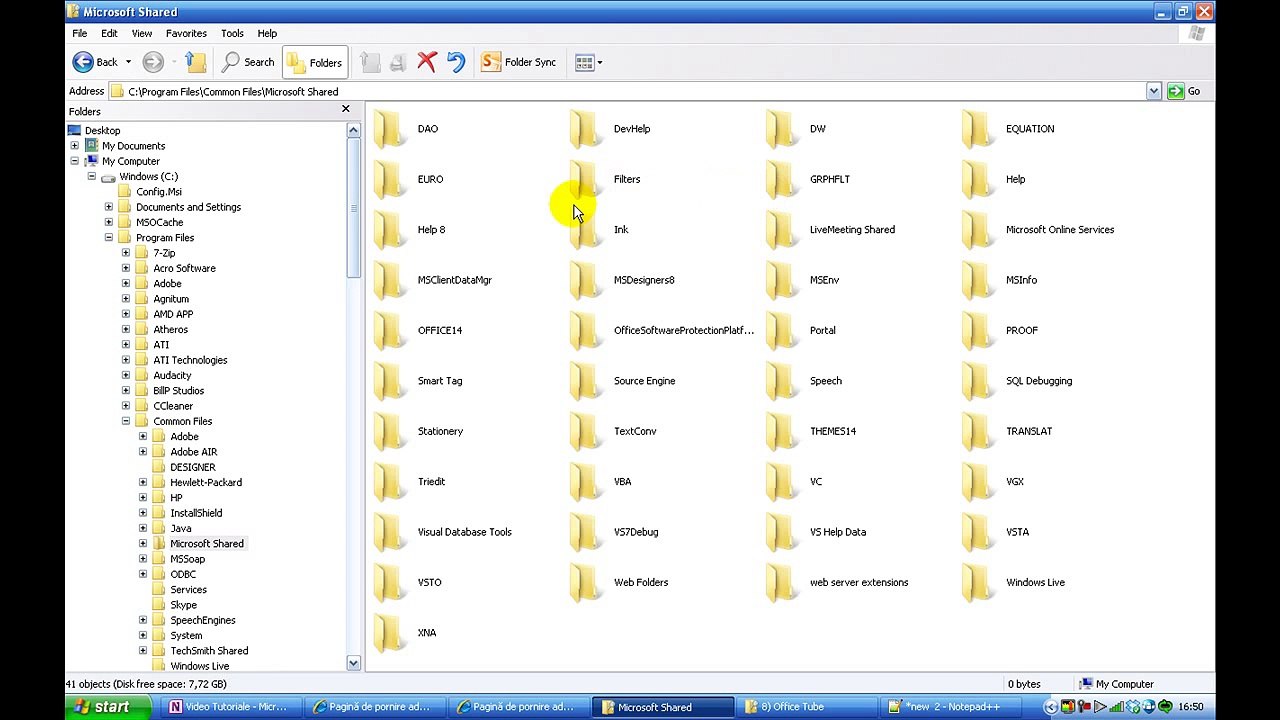The image size is (1280, 720).
Task: Close the Folders pane with the X
Action: tap(346, 109)
